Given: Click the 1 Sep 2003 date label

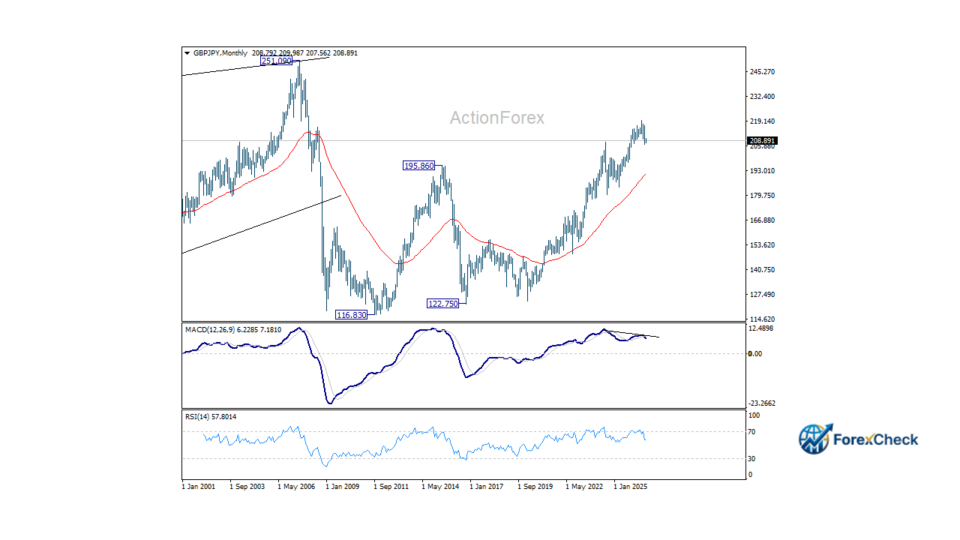Looking at the screenshot, I should [247, 487].
